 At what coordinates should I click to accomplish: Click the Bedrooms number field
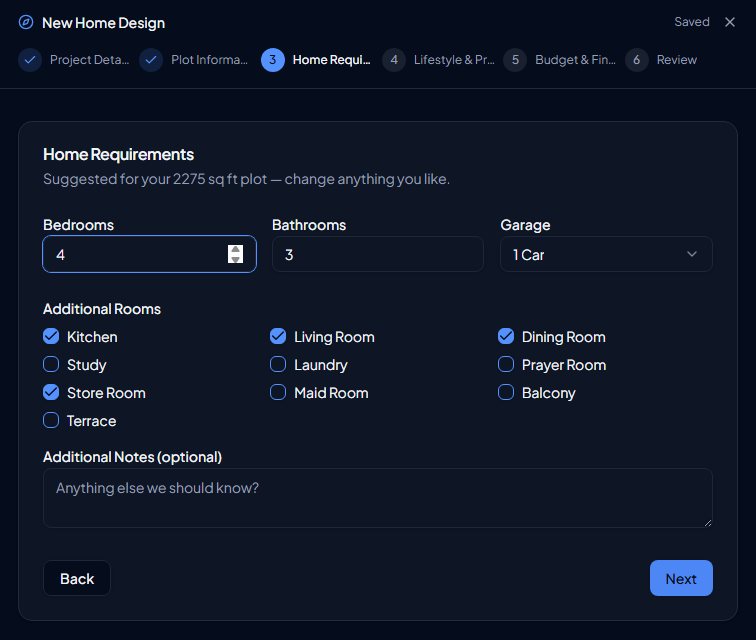click(x=149, y=254)
